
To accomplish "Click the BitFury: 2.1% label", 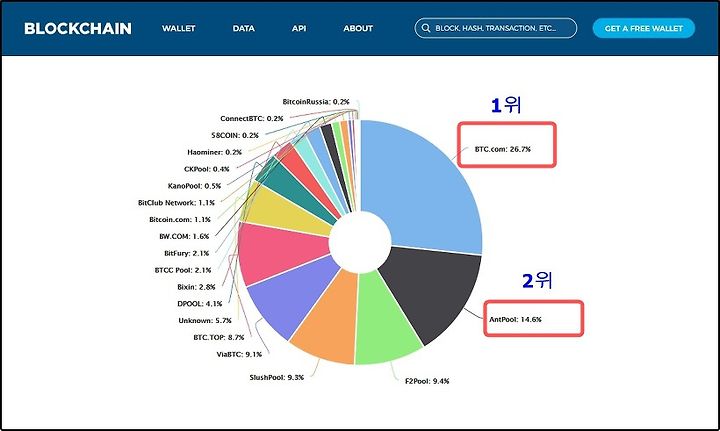I will click(186, 253).
